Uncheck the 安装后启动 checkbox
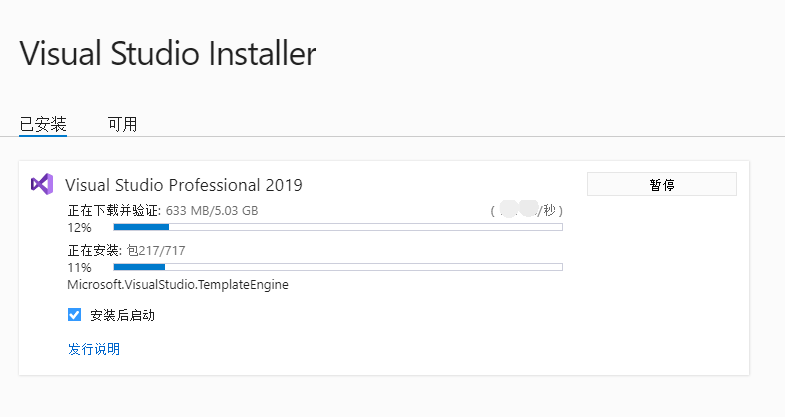Image resolution: width=785 pixels, height=417 pixels. [74, 315]
